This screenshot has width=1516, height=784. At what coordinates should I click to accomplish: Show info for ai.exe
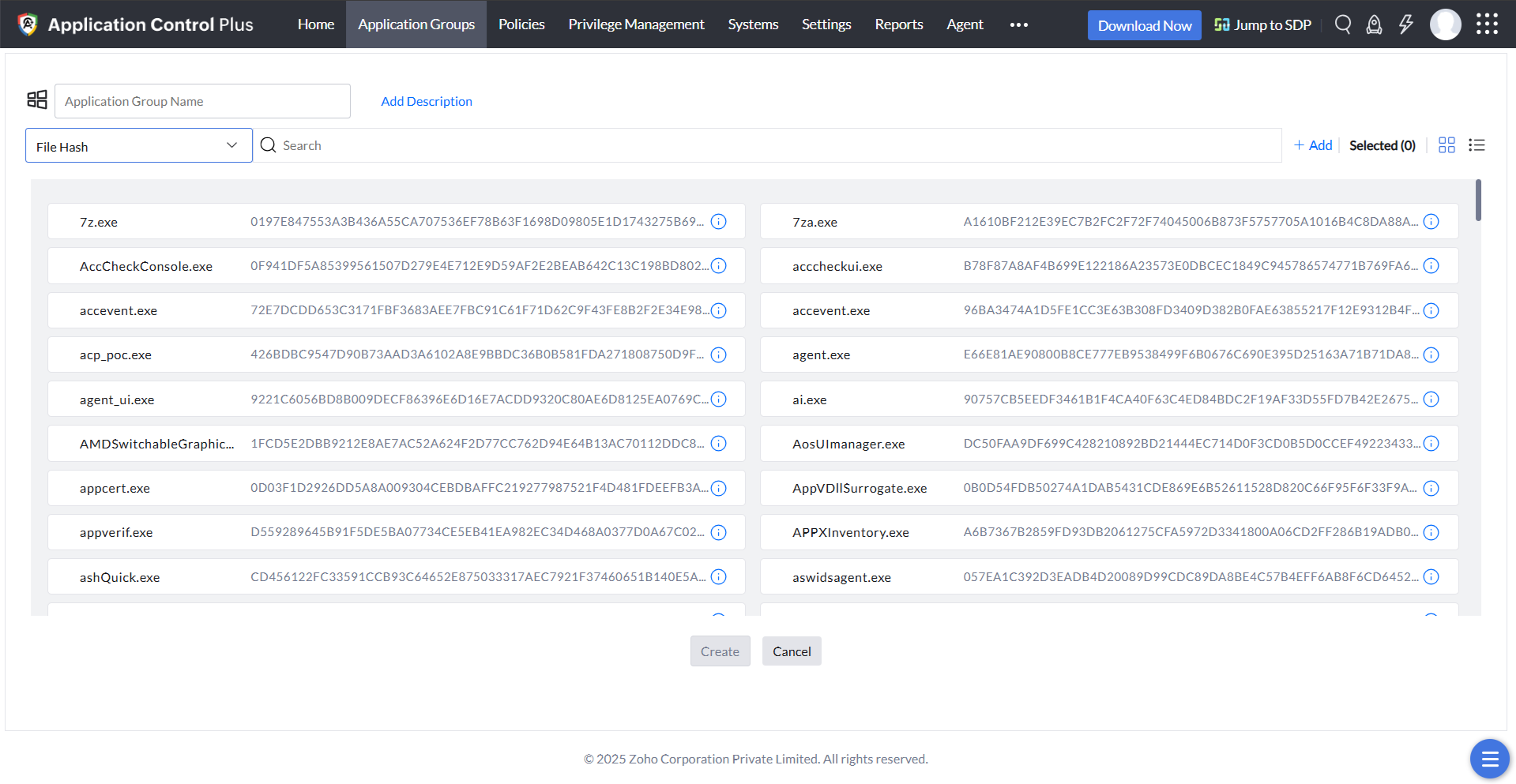coord(1431,400)
